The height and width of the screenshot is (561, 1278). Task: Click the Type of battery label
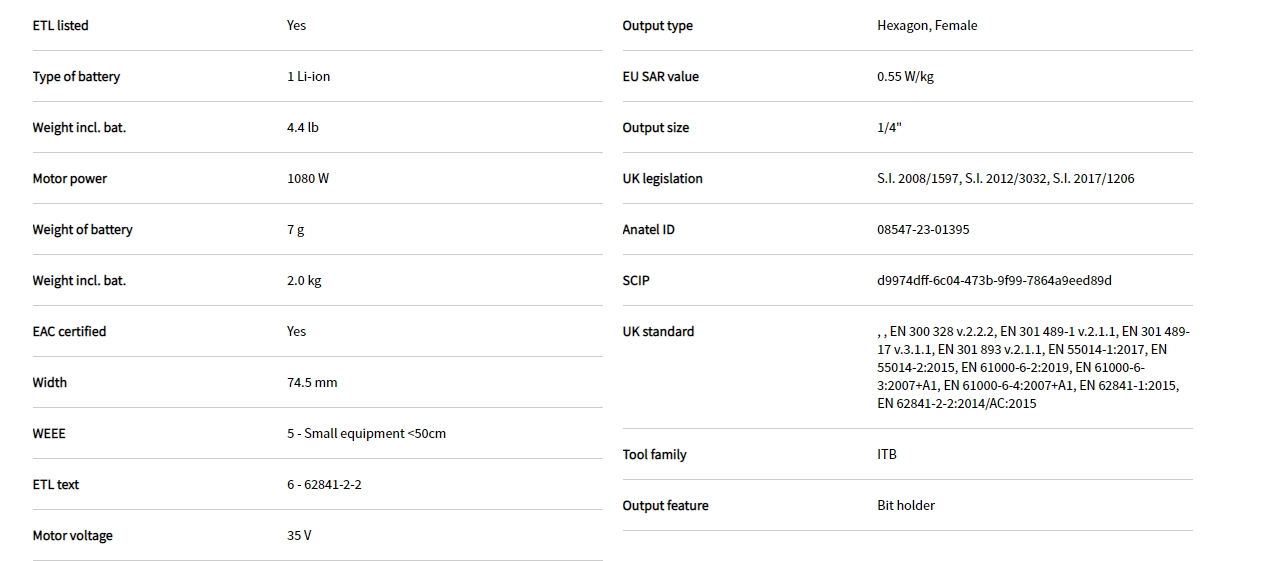coord(76,77)
